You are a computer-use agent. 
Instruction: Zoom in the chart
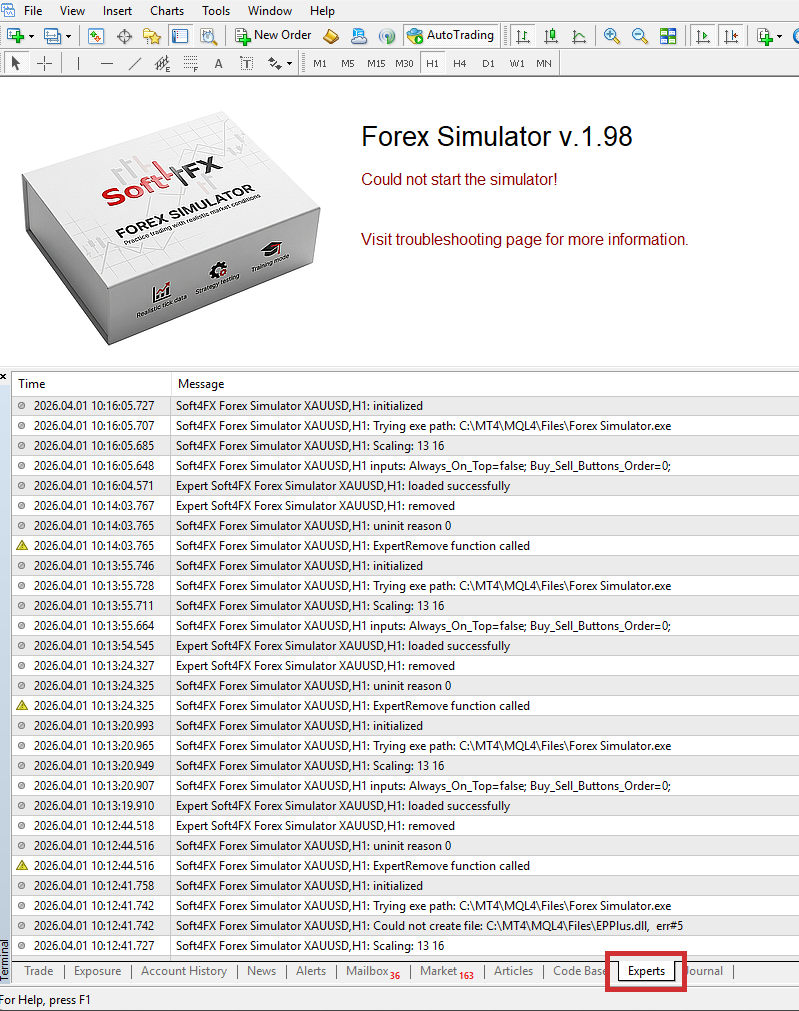(x=611, y=36)
